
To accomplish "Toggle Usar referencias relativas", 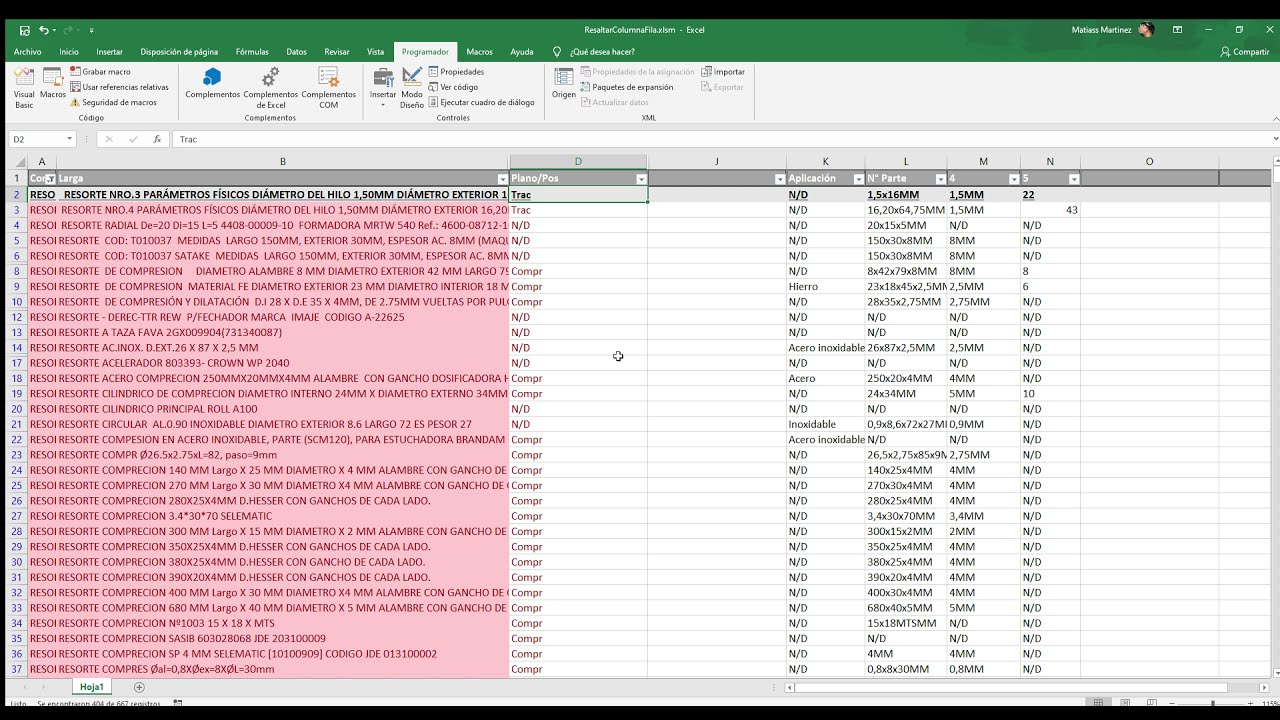I will click(119, 87).
